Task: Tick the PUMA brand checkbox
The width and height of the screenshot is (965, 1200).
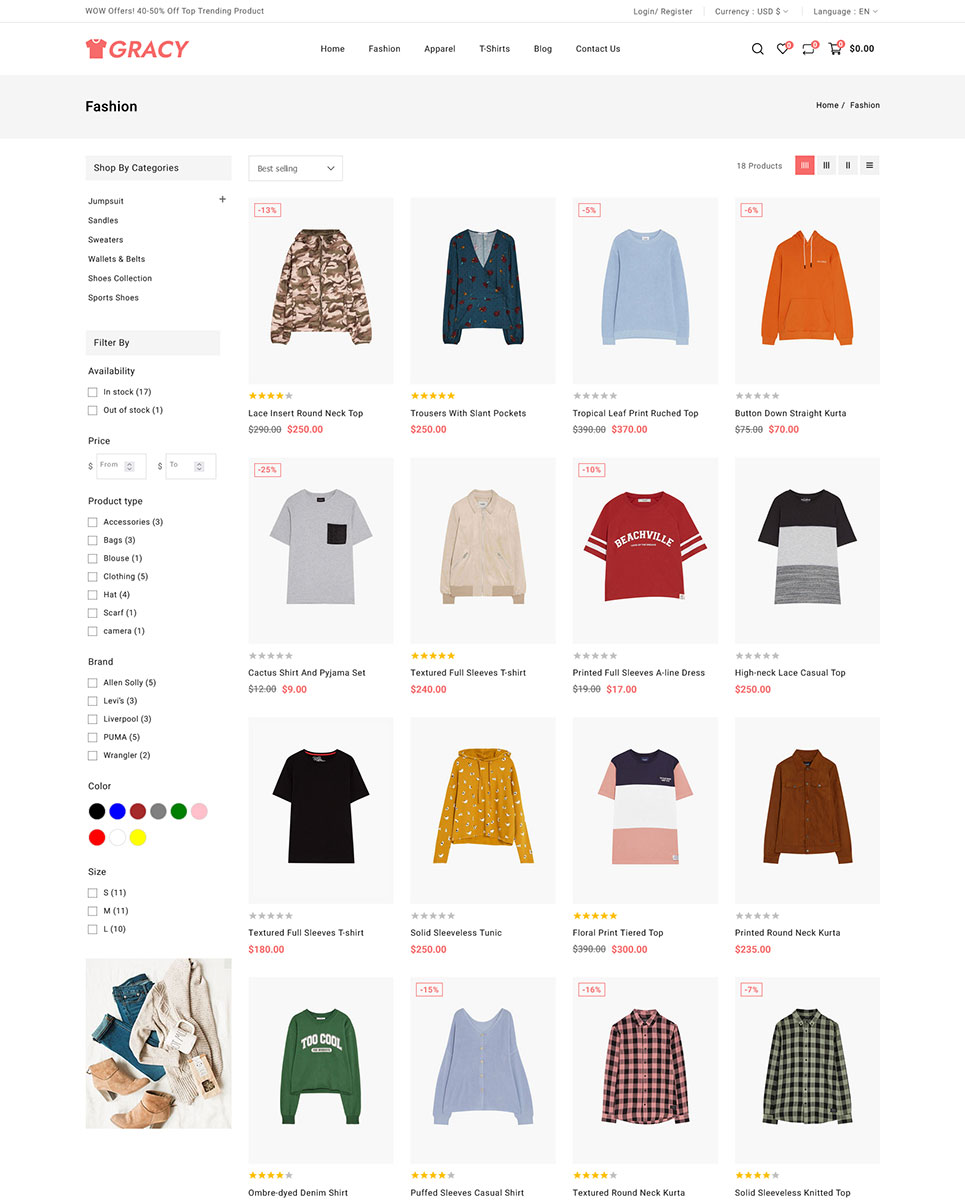Action: [x=93, y=737]
